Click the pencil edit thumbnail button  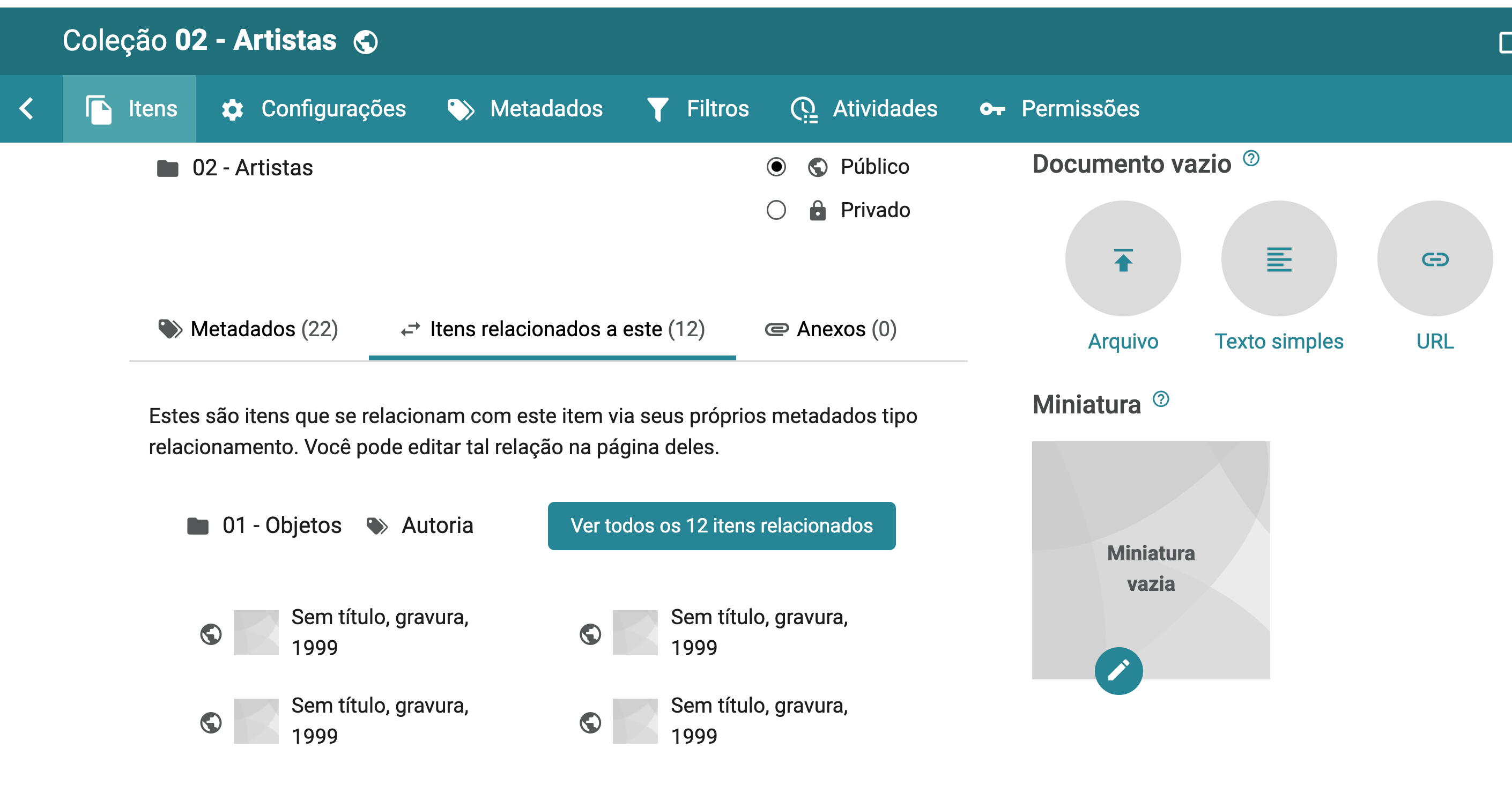click(1118, 670)
